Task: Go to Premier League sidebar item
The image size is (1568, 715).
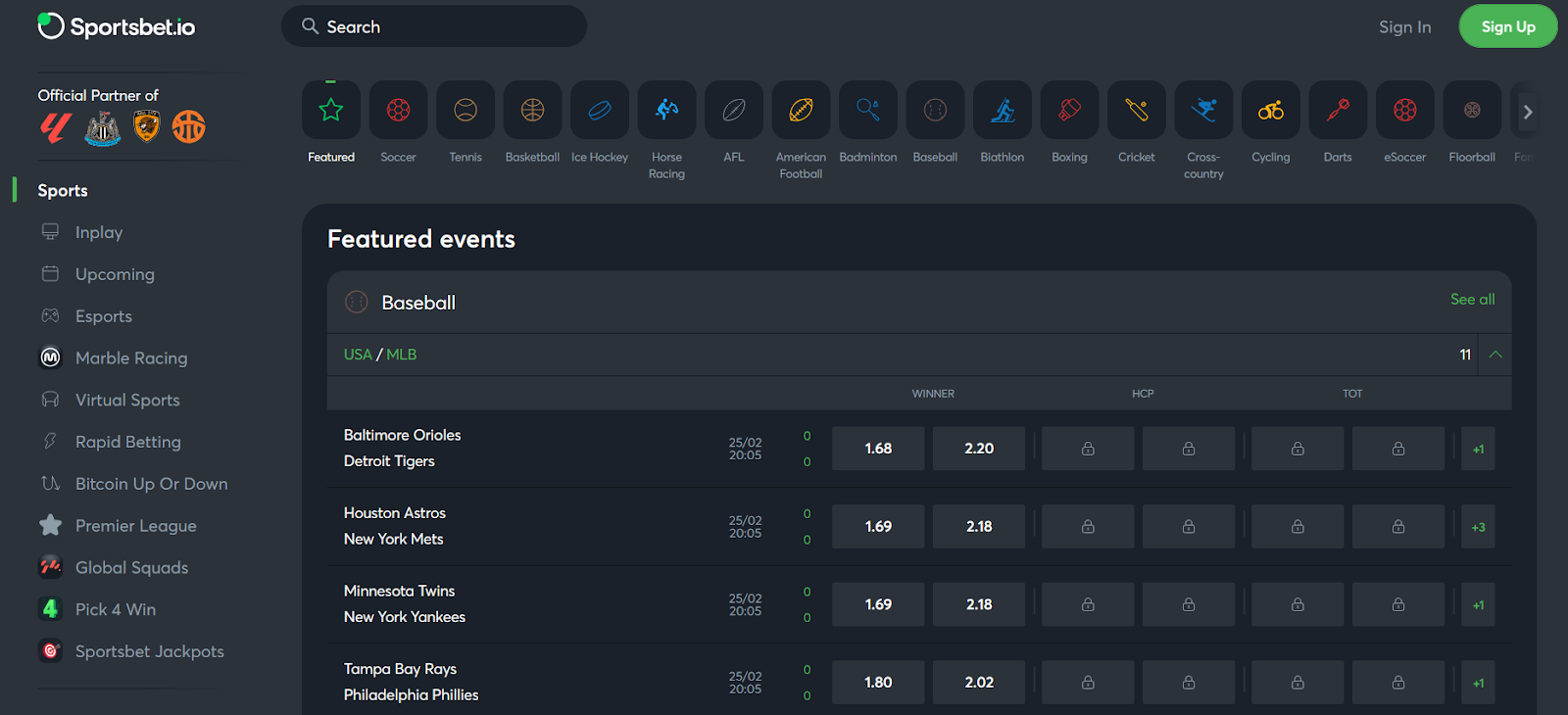Action: 135,526
